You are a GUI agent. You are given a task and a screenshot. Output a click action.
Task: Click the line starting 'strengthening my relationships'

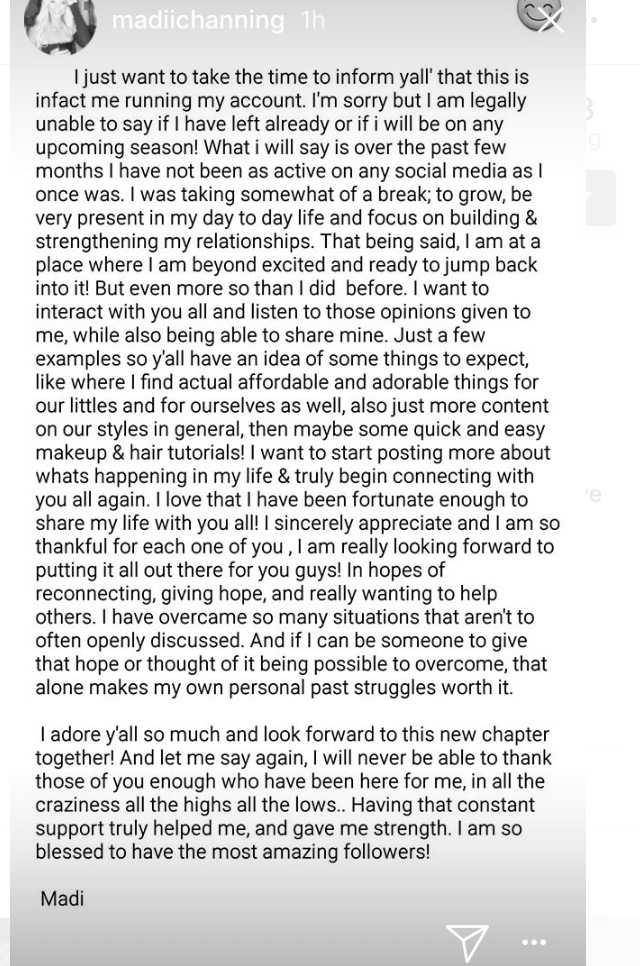[x=288, y=242]
